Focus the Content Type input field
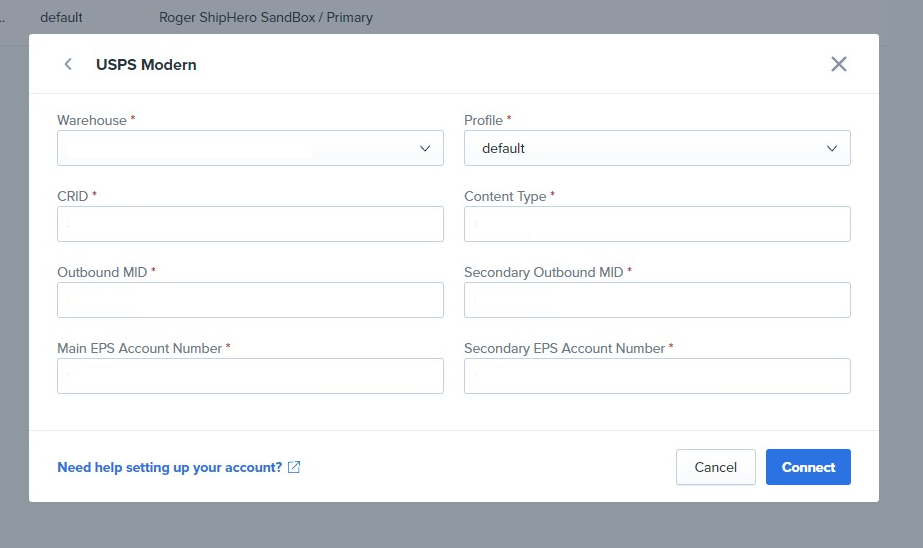This screenshot has height=548, width=923. [657, 224]
